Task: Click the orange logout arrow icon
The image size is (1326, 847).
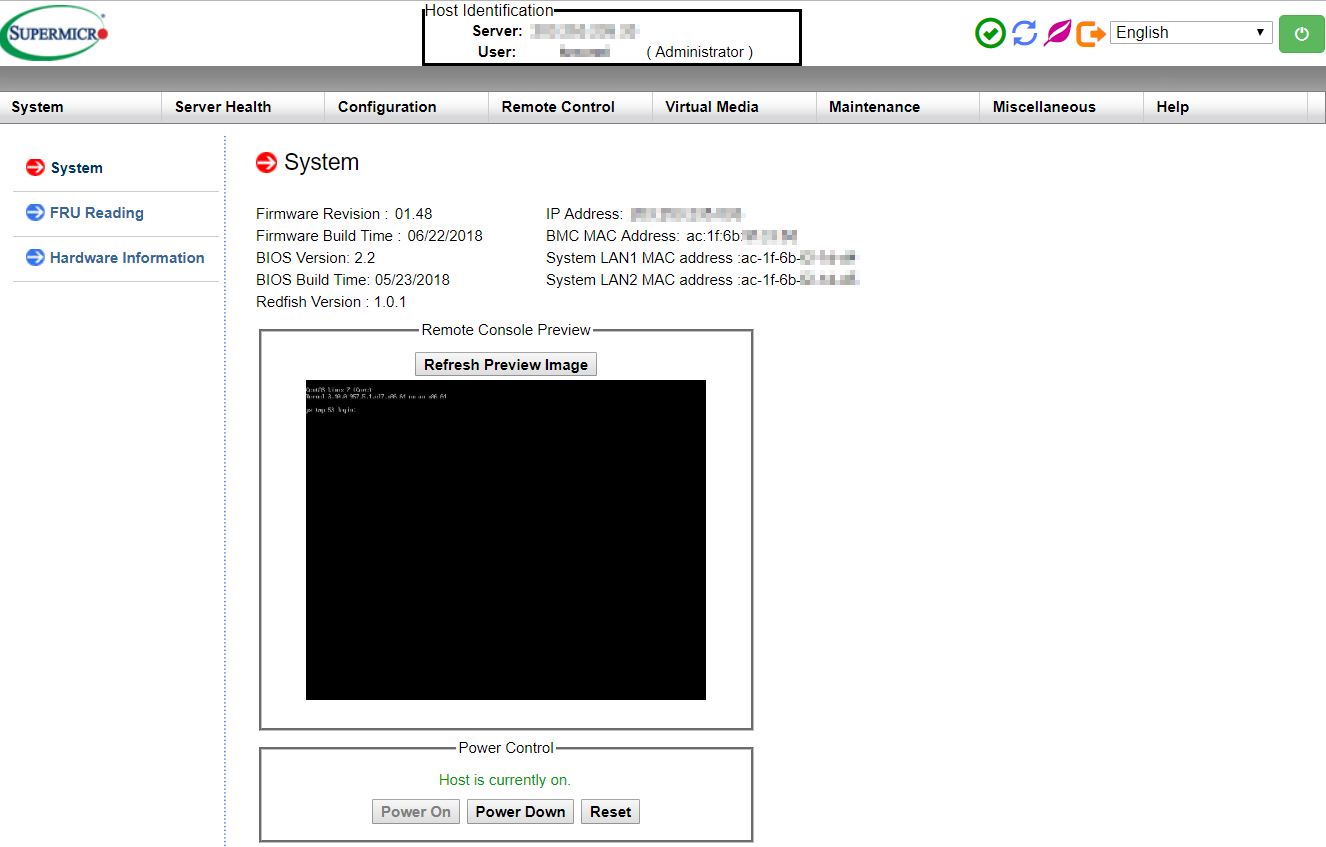Action: 1090,33
